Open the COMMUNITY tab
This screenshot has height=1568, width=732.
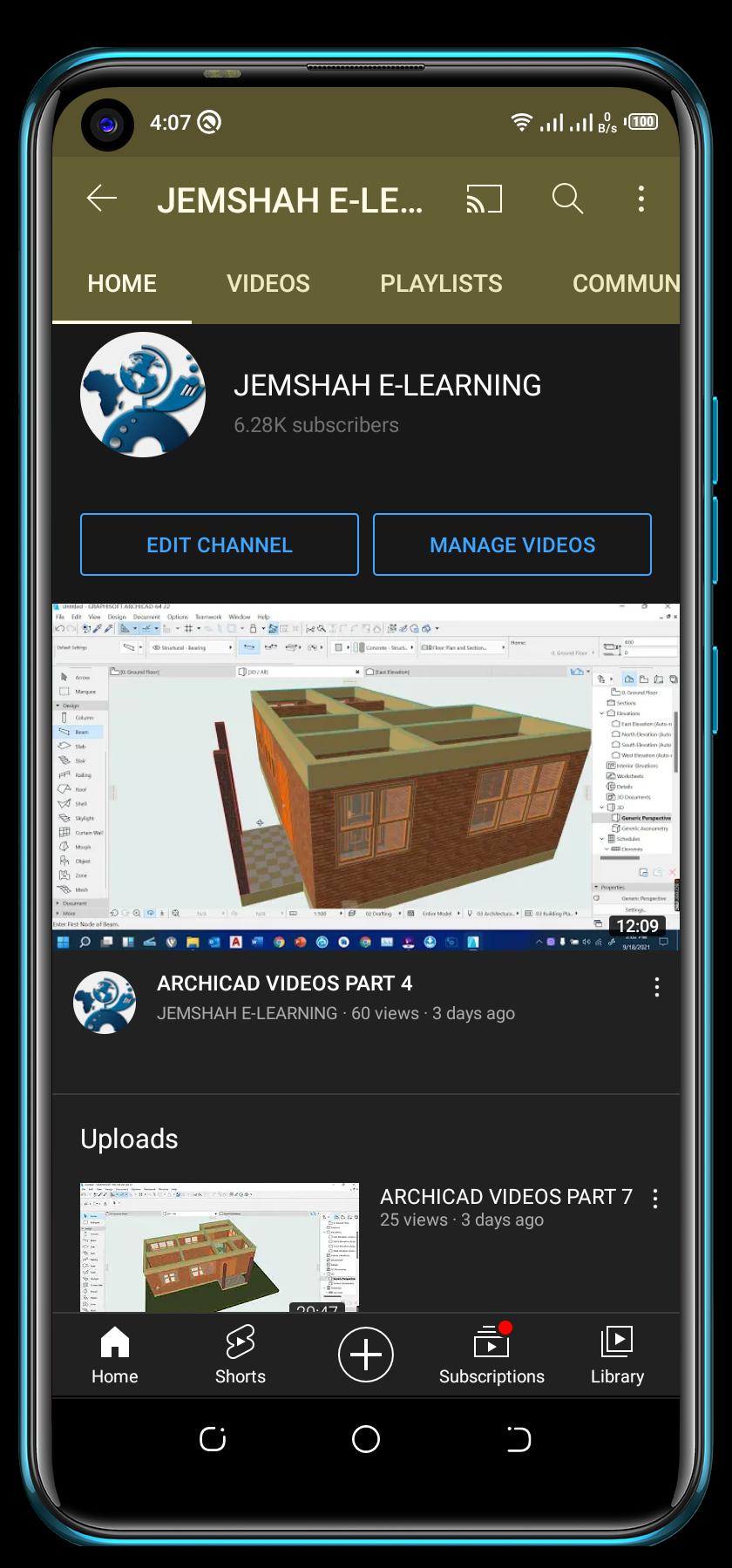click(626, 283)
